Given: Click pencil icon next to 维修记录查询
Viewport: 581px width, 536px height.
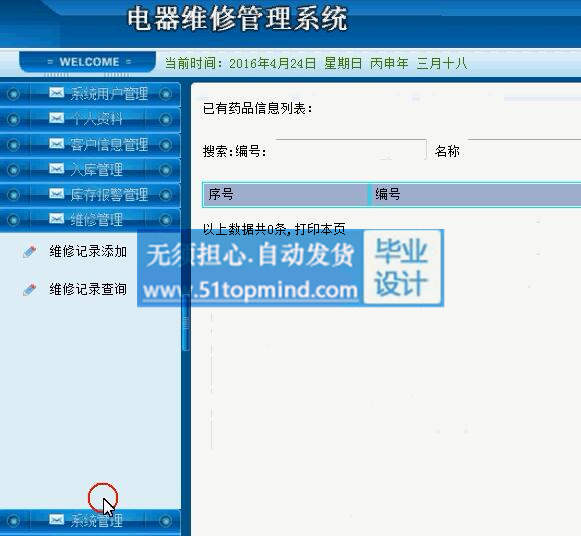Looking at the screenshot, I should [30, 289].
